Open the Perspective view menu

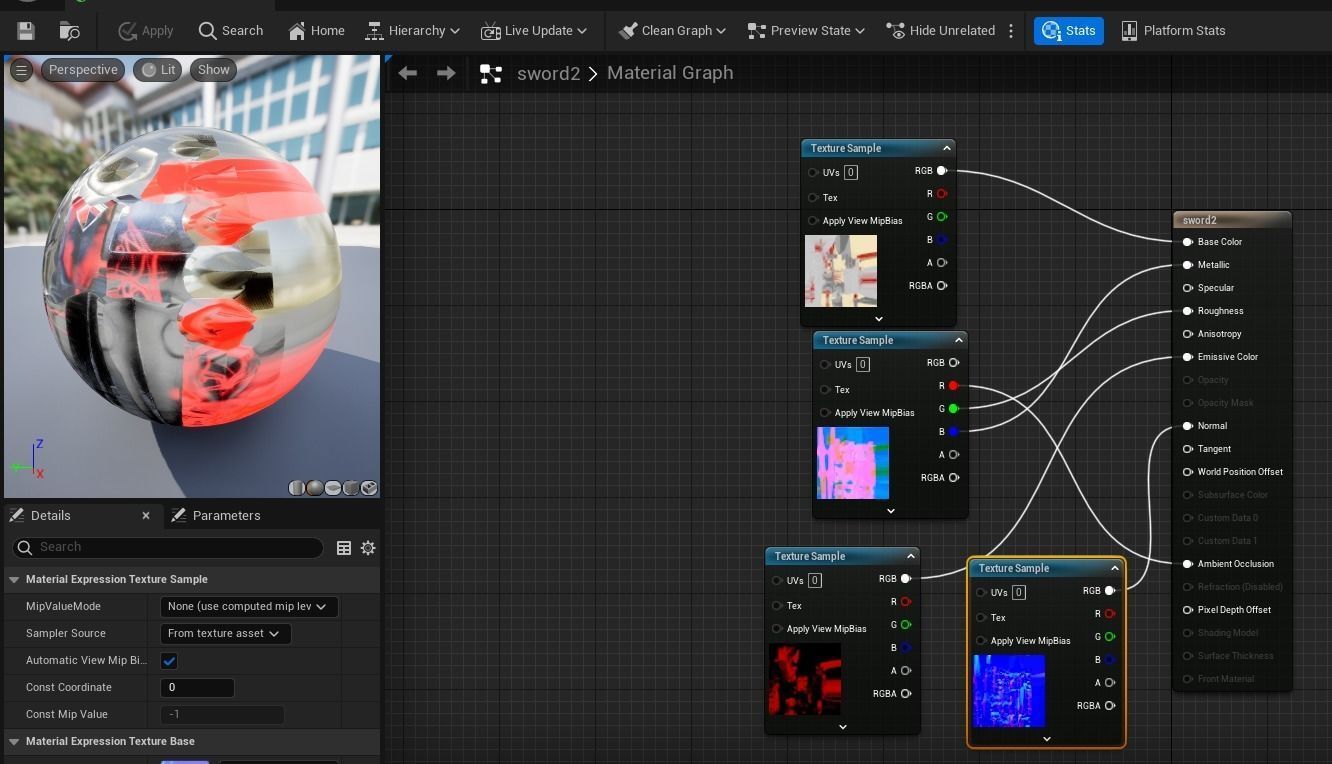tap(83, 70)
